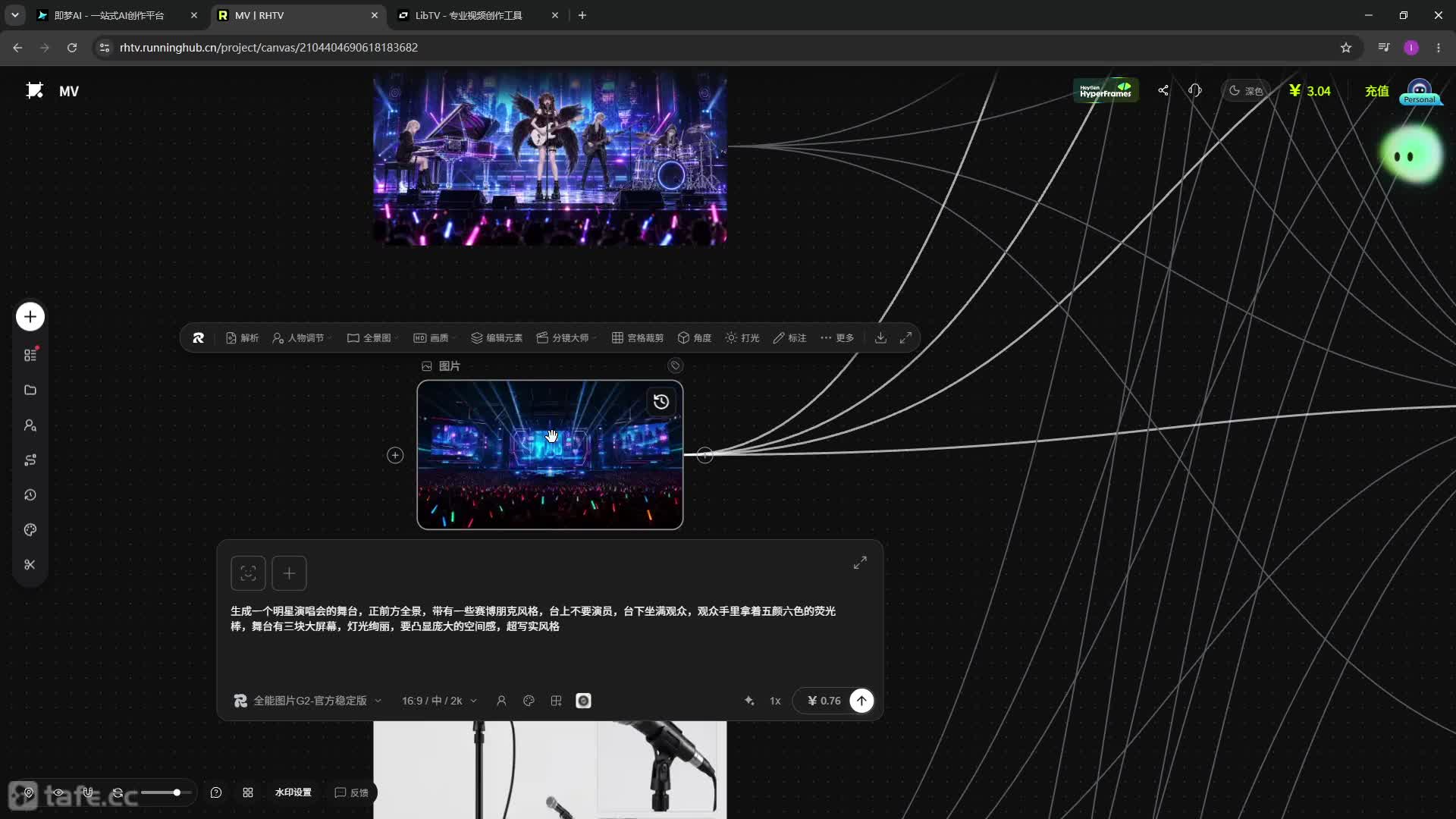The image size is (1456, 819).
Task: Expand the 全景图 panorama dropdown
Action: (x=372, y=338)
